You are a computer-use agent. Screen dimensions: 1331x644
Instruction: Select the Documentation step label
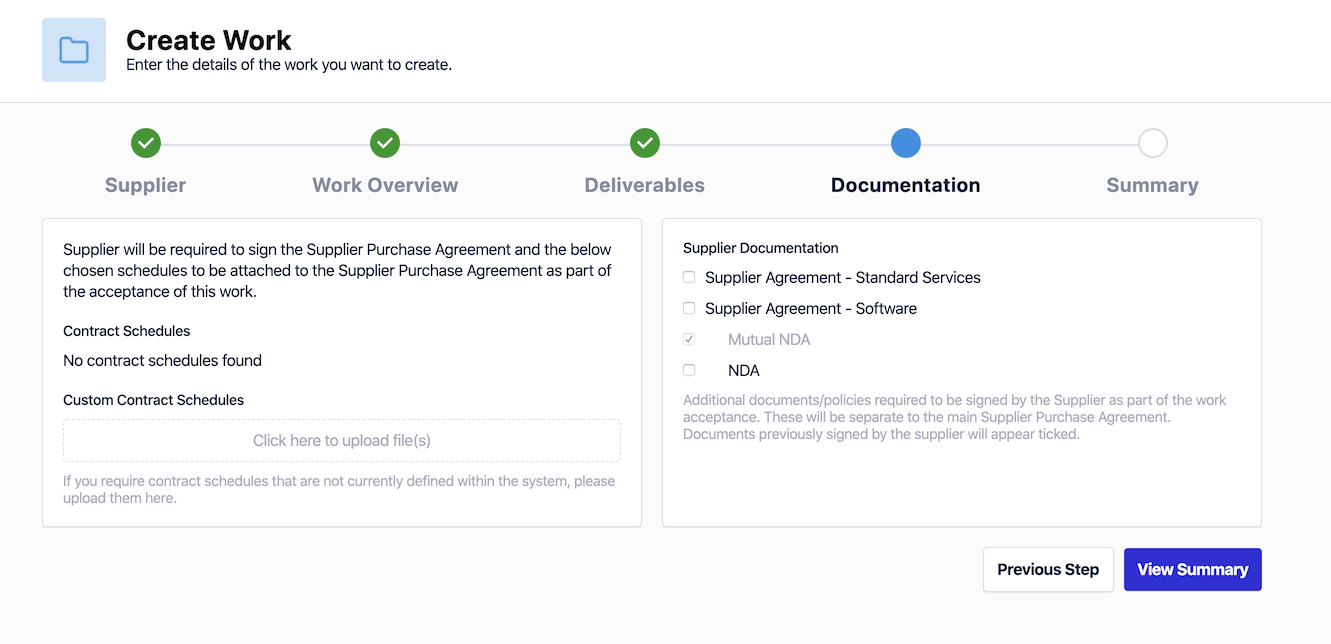click(906, 185)
